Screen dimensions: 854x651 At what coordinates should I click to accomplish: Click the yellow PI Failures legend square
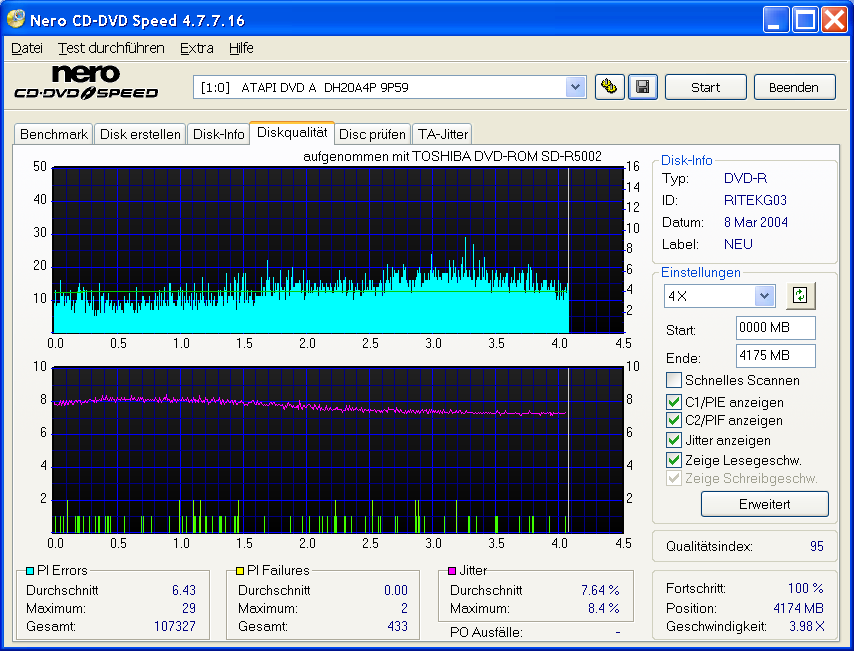239,571
